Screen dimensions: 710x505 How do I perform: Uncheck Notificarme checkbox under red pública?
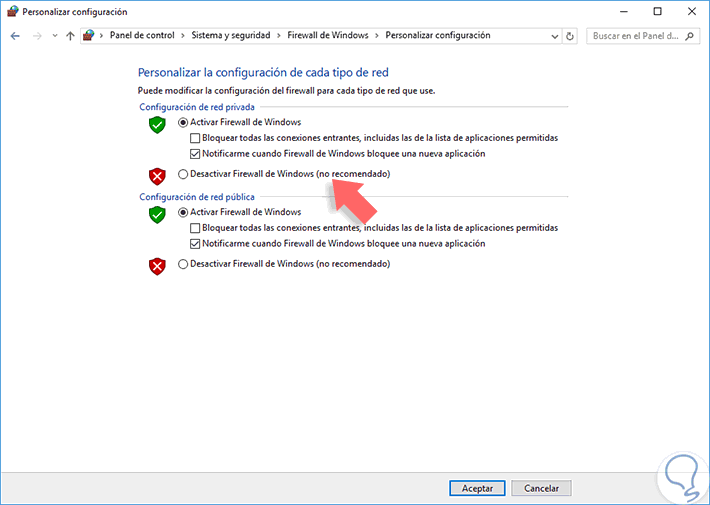coord(195,244)
